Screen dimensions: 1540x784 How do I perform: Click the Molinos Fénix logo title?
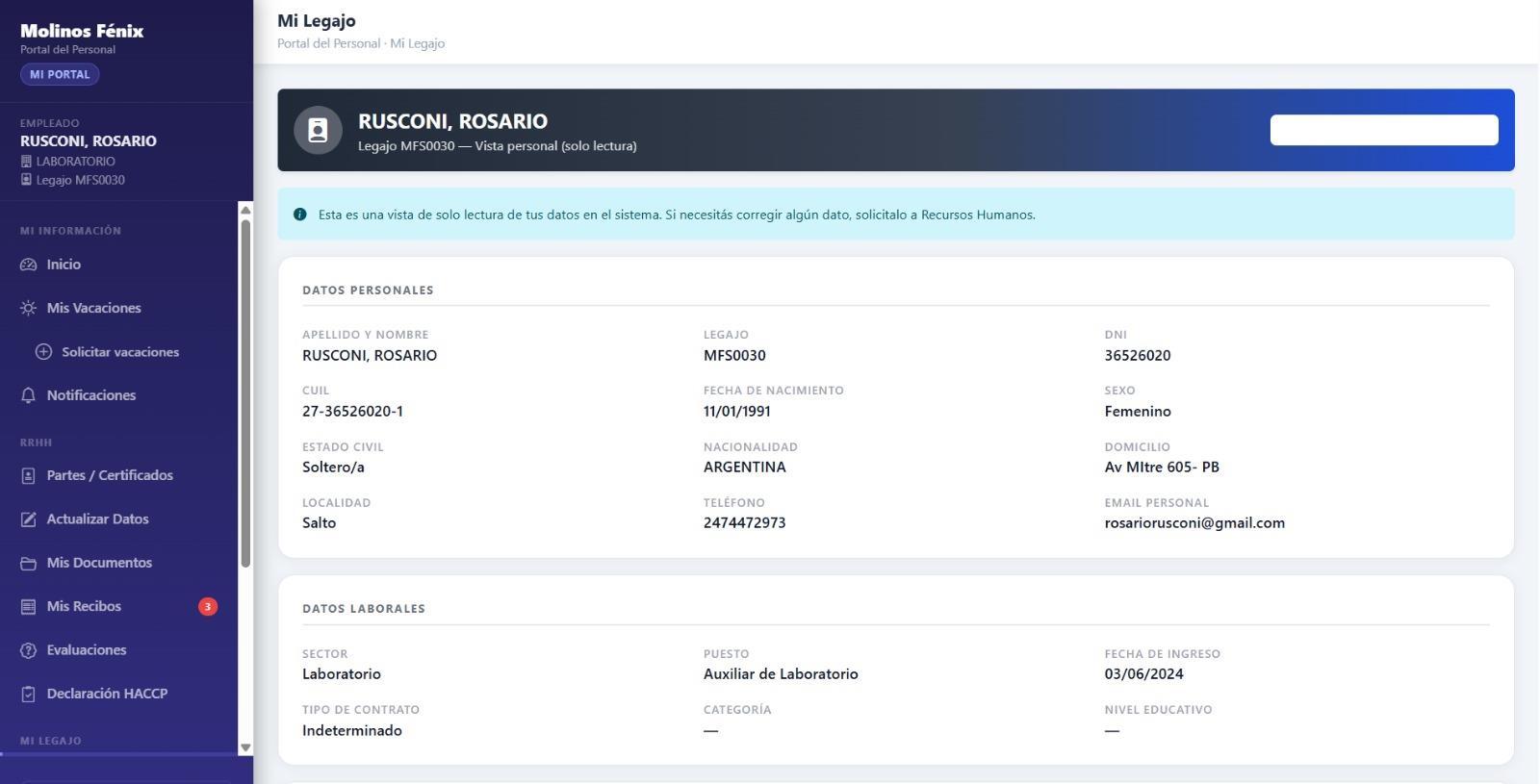(82, 31)
